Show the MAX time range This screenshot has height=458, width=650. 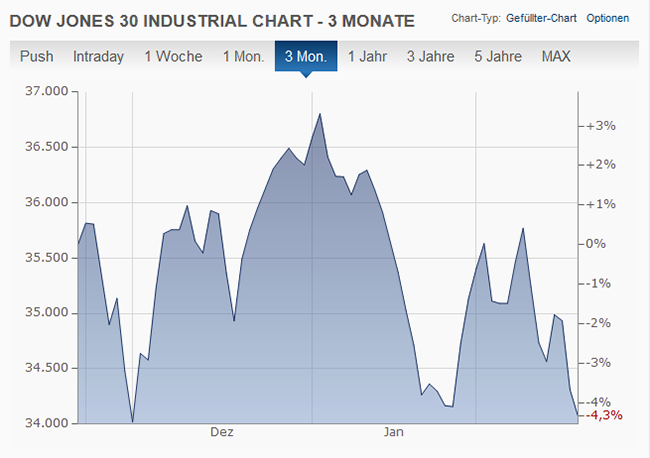[556, 56]
